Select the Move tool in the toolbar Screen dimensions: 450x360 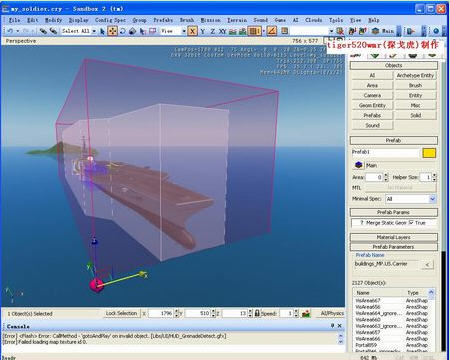pyautogui.click(x=113, y=31)
